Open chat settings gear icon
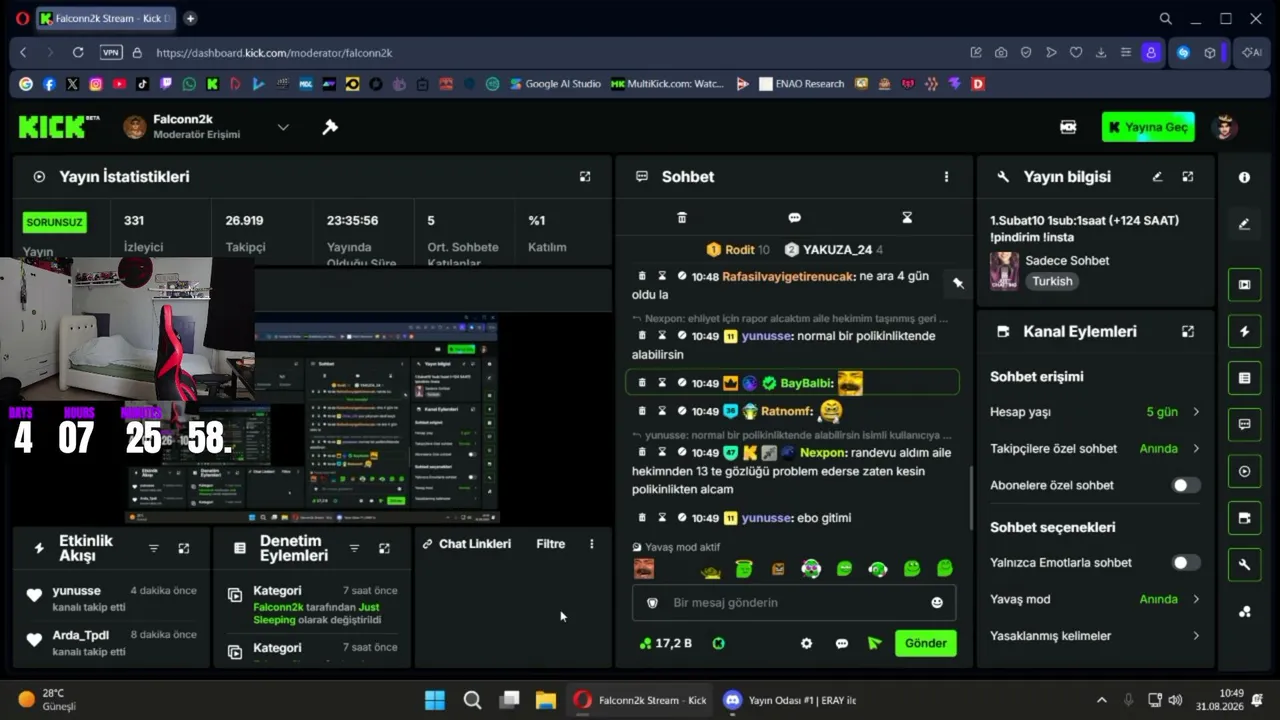The height and width of the screenshot is (720, 1280). click(807, 644)
